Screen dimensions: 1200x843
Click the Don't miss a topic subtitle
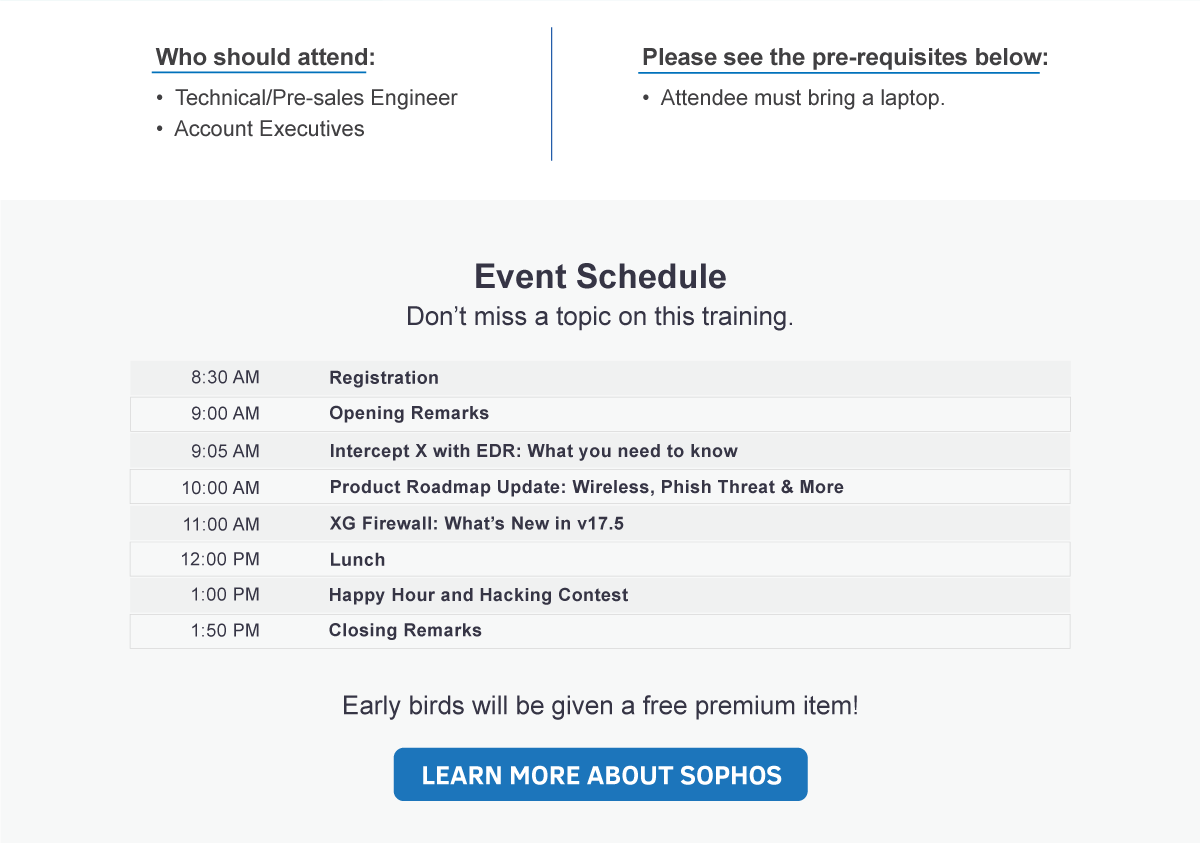pyautogui.click(x=600, y=317)
